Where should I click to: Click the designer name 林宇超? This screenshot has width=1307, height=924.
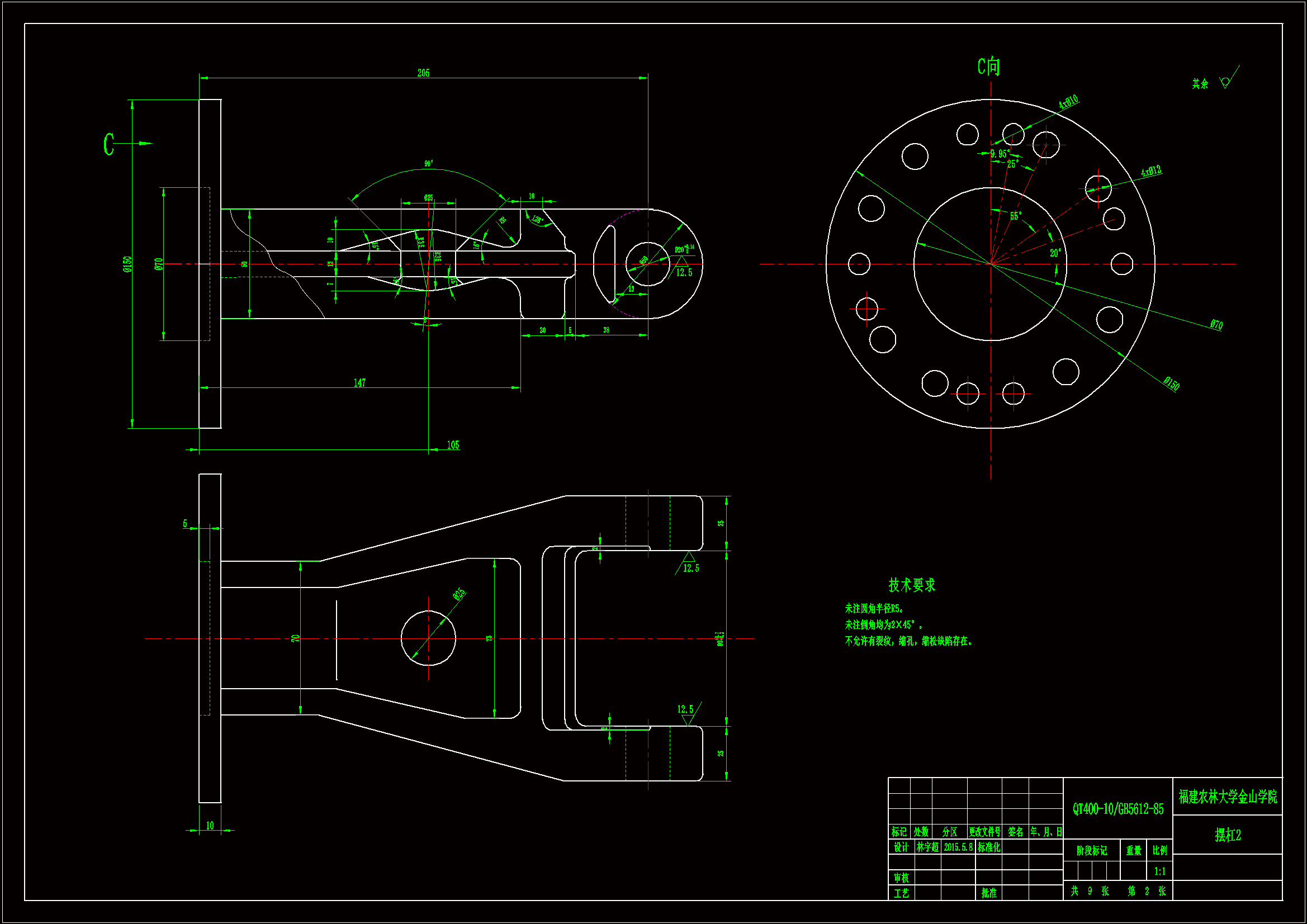(927, 847)
